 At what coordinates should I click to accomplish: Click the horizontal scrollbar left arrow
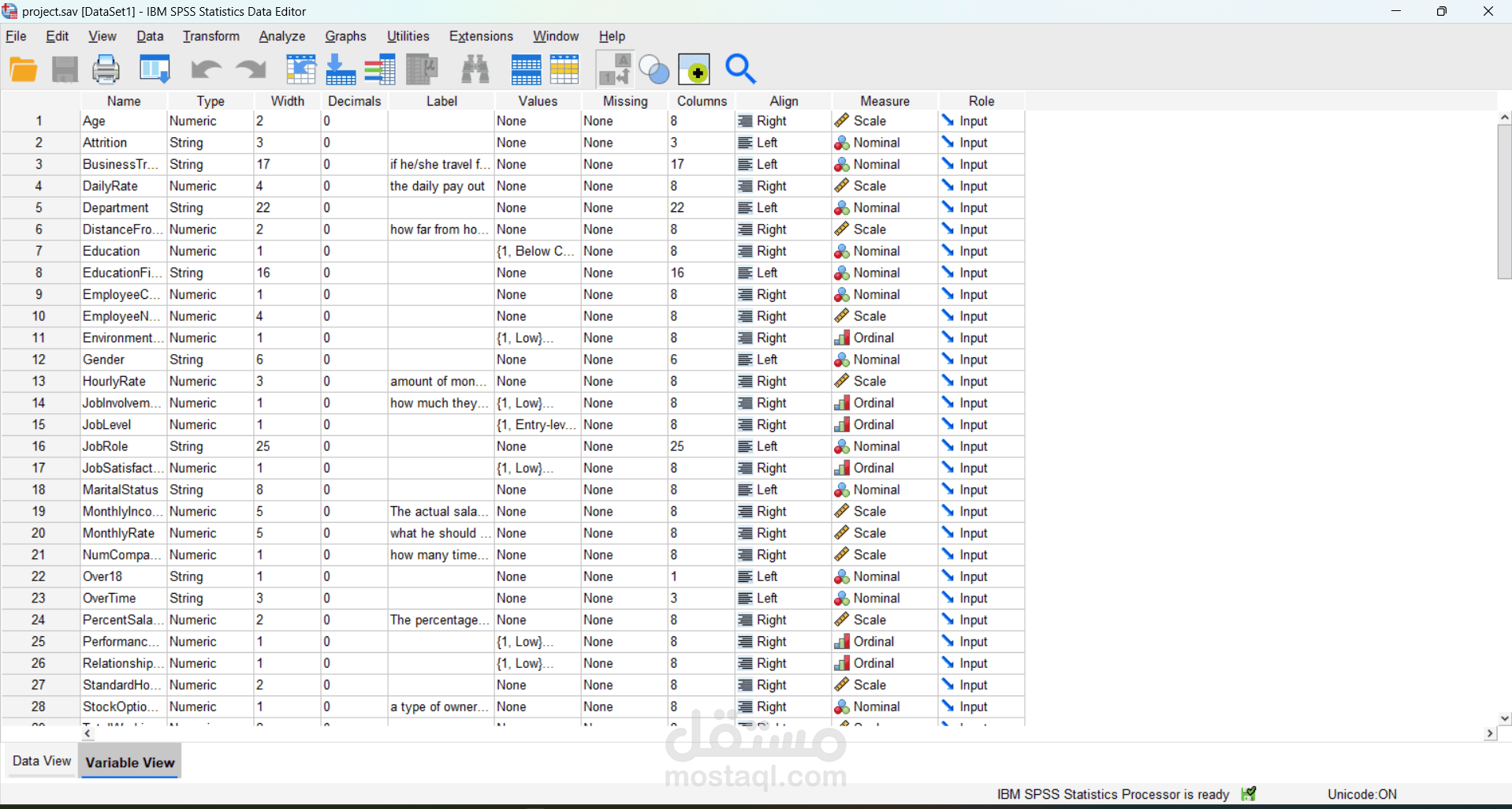pyautogui.click(x=88, y=733)
